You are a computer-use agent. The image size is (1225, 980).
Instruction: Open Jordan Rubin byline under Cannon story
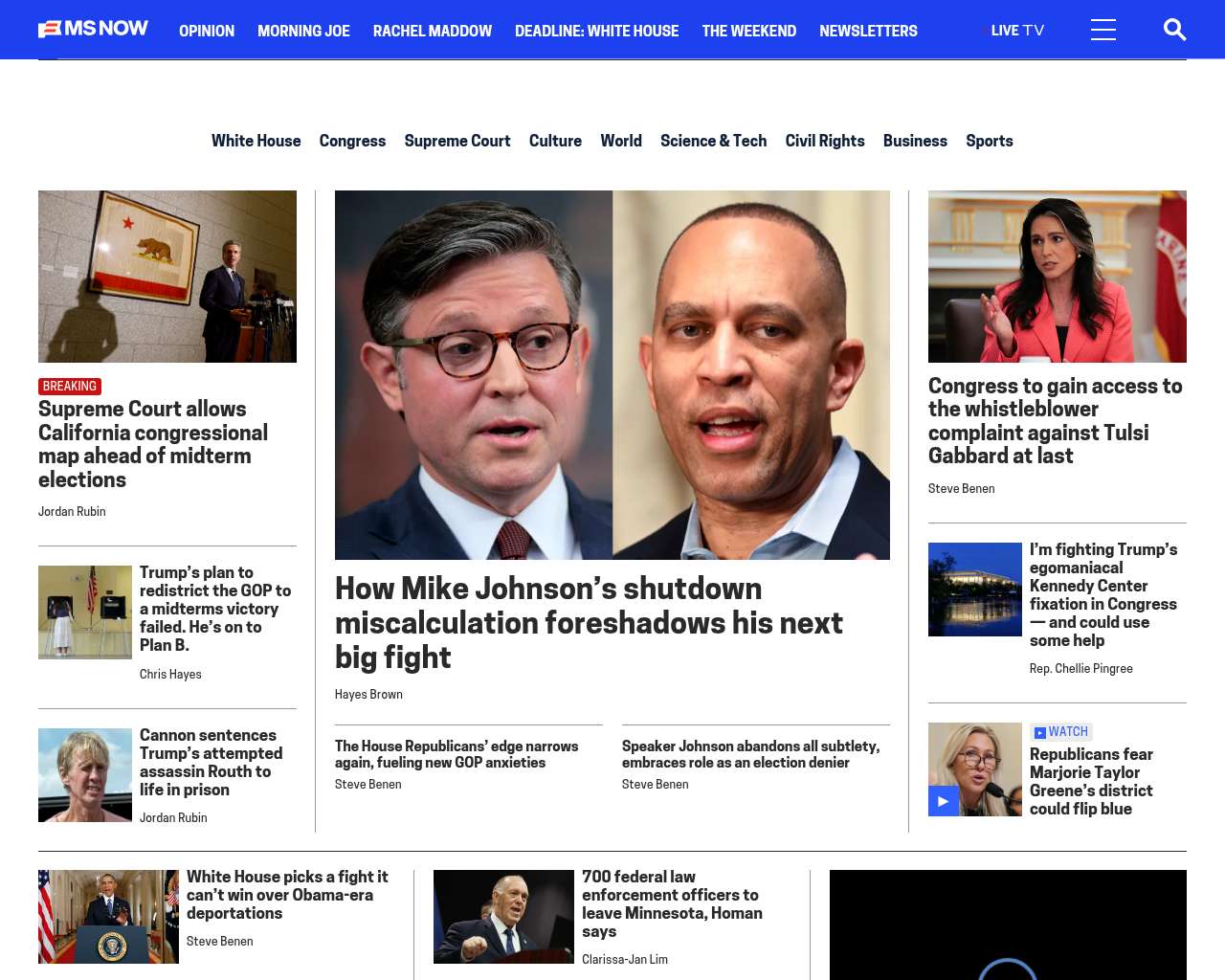coord(173,817)
